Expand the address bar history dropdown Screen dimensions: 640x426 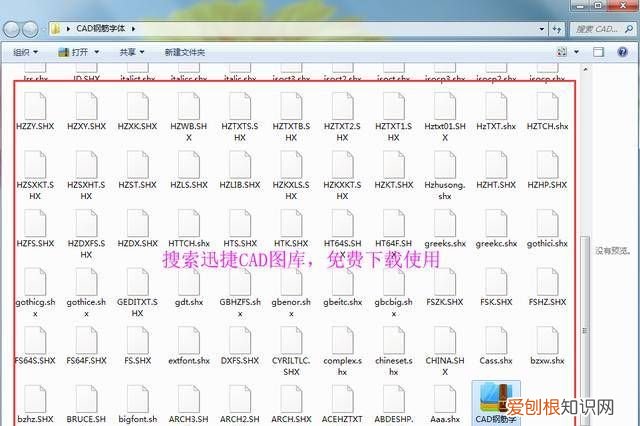point(542,29)
